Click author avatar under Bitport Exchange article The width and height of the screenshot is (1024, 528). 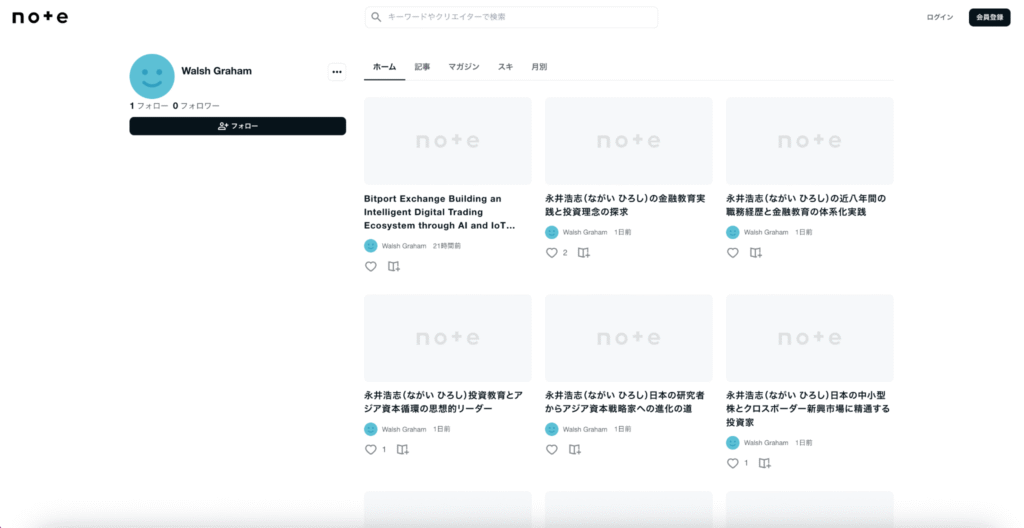click(x=371, y=246)
